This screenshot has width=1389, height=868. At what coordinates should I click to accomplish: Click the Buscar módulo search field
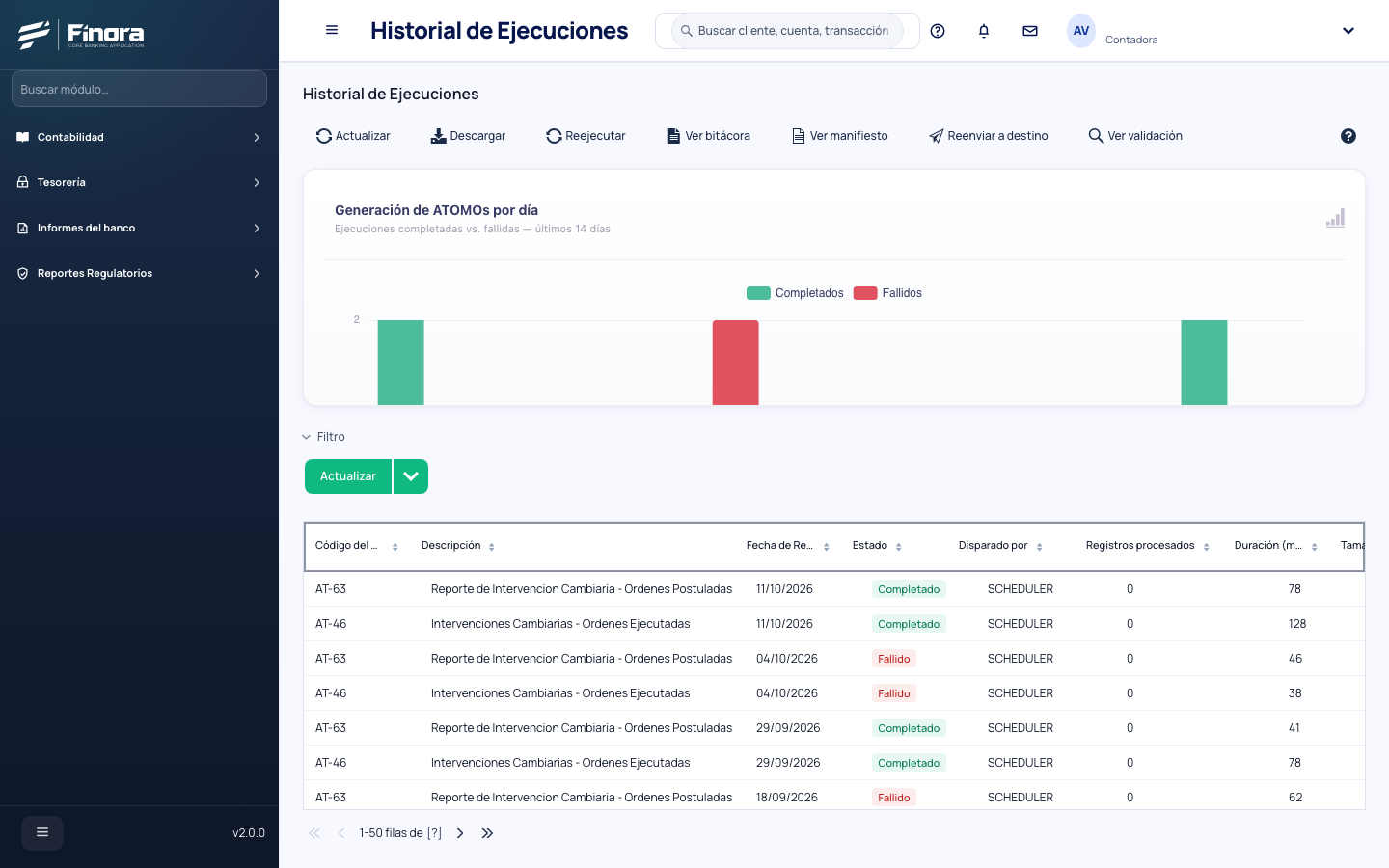click(x=139, y=89)
